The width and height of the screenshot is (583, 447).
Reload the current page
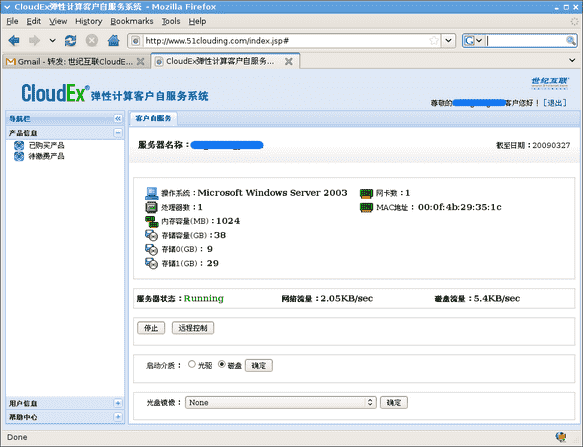[70, 40]
